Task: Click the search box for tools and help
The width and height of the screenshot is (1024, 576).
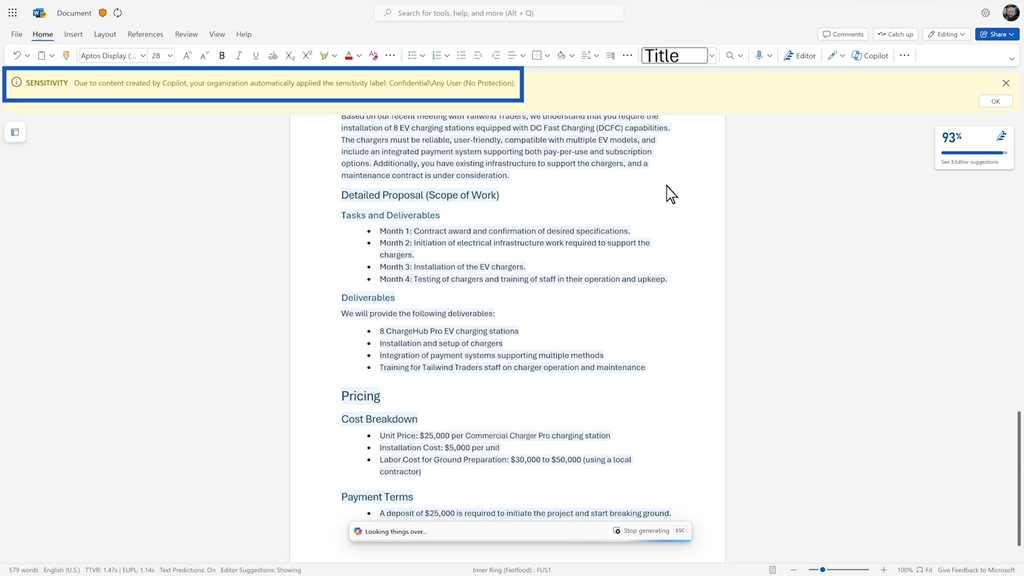Action: 499,13
